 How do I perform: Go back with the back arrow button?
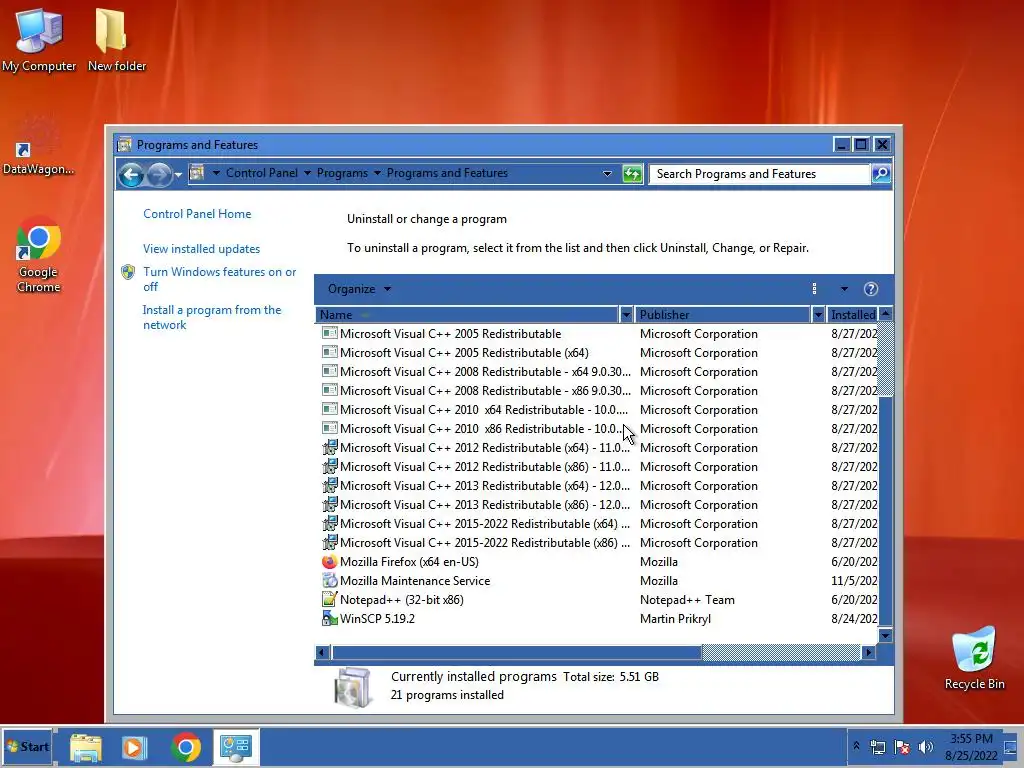[x=131, y=174]
